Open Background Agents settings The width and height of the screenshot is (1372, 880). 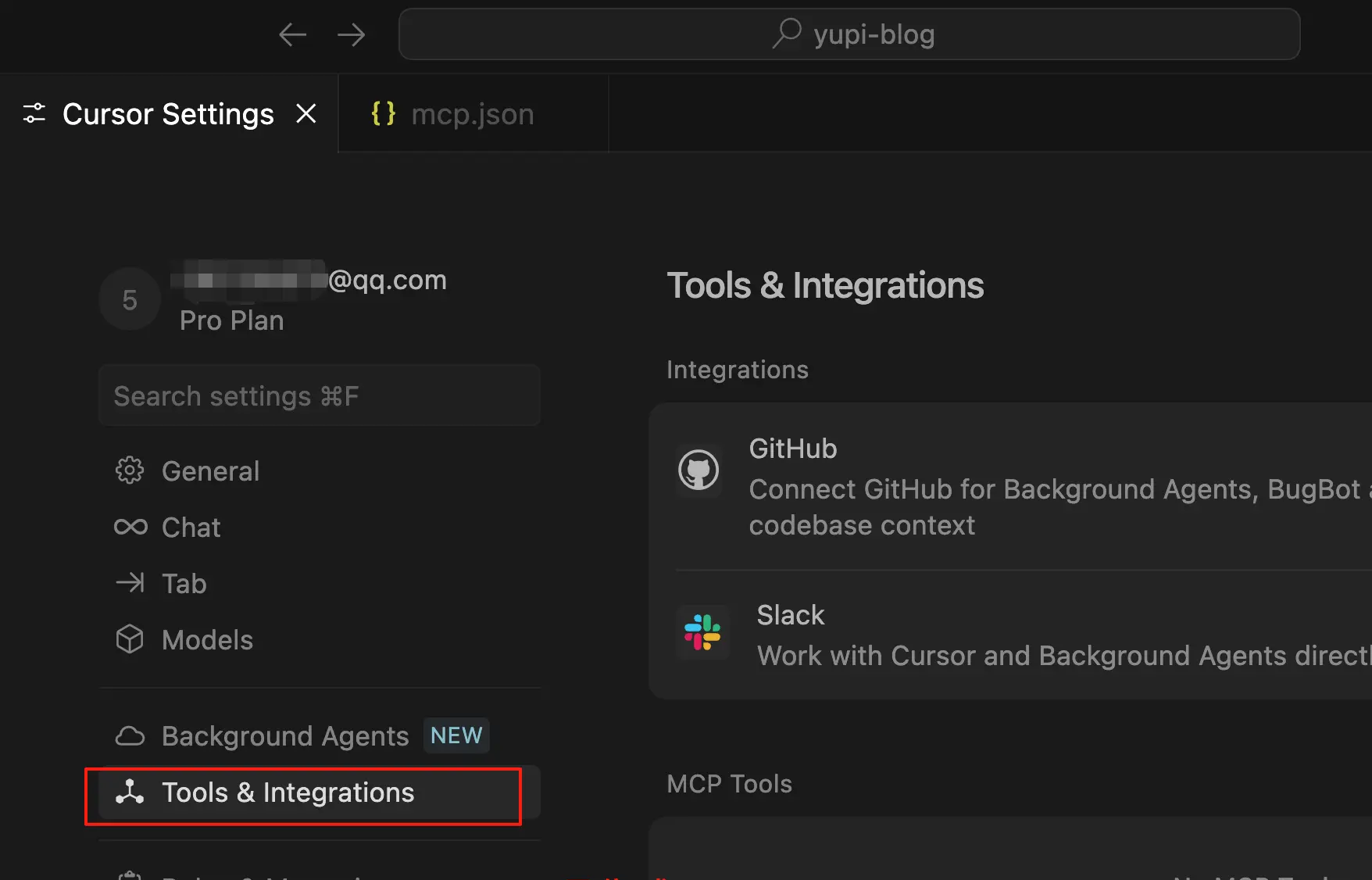[x=284, y=735]
